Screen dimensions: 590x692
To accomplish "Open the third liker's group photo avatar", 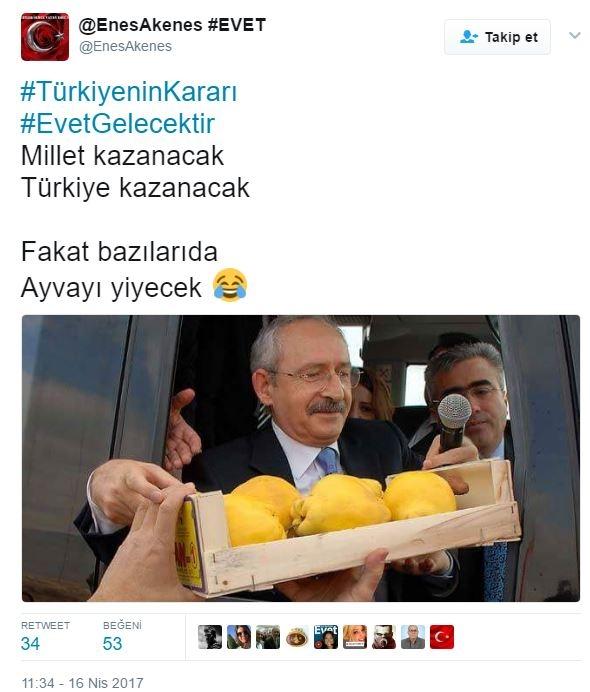I will coord(268,637).
